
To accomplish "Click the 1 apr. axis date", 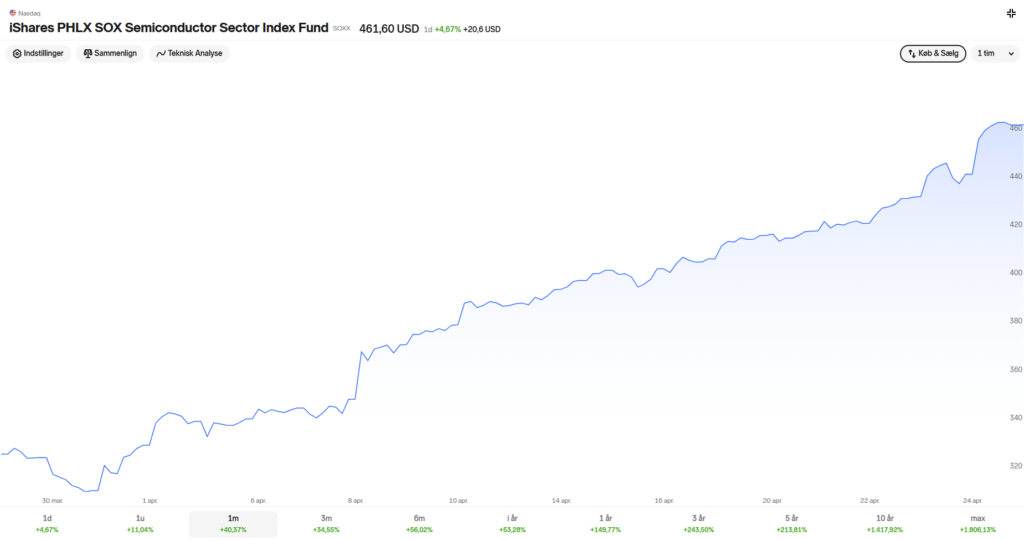I will 150,501.
